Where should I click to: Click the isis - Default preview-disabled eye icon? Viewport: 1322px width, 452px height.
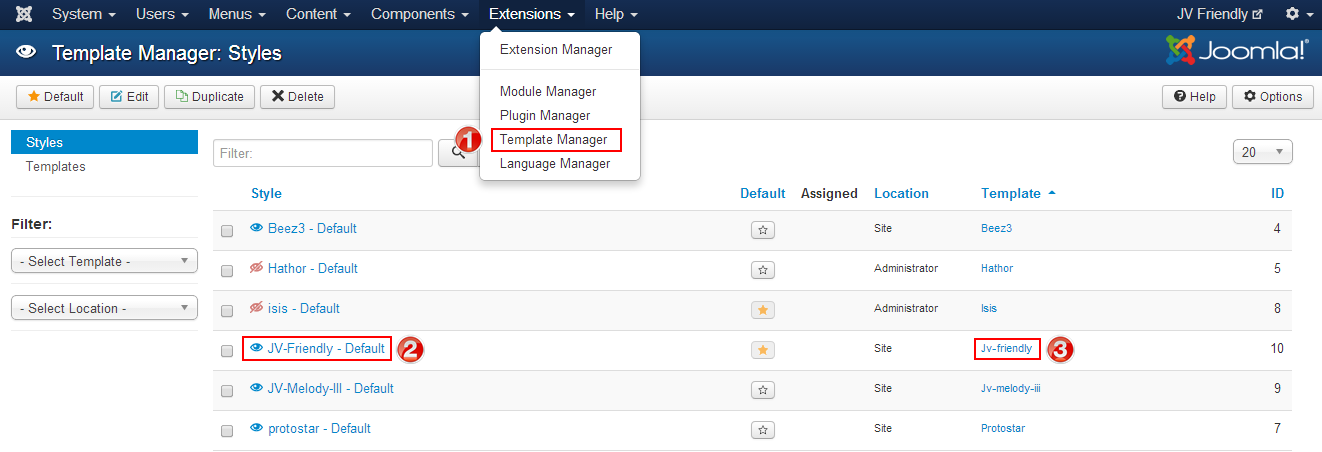coord(256,308)
